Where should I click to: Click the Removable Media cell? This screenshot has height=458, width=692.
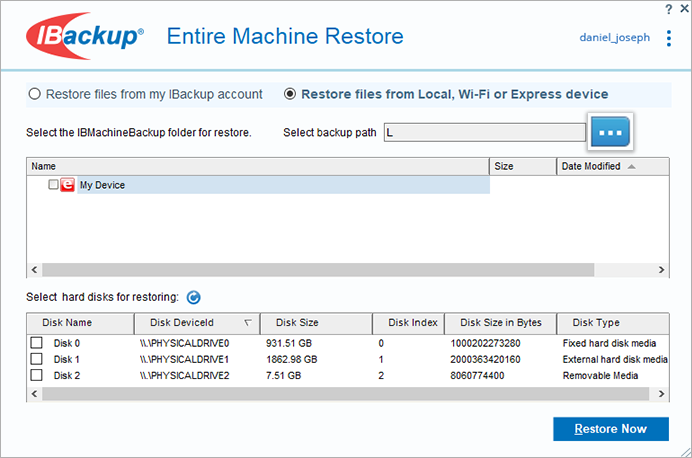point(600,376)
